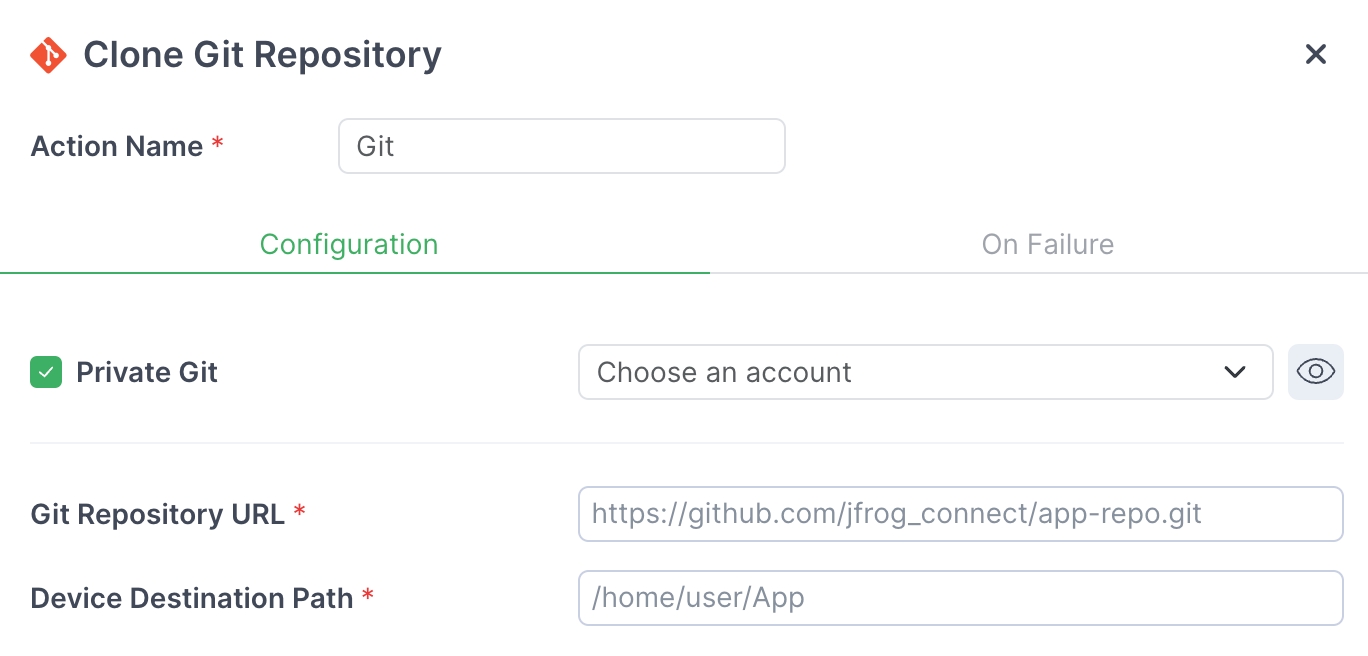Click the red asterisk after Device Destination Path
Viewport: 1368px width, 656px height.
368,597
